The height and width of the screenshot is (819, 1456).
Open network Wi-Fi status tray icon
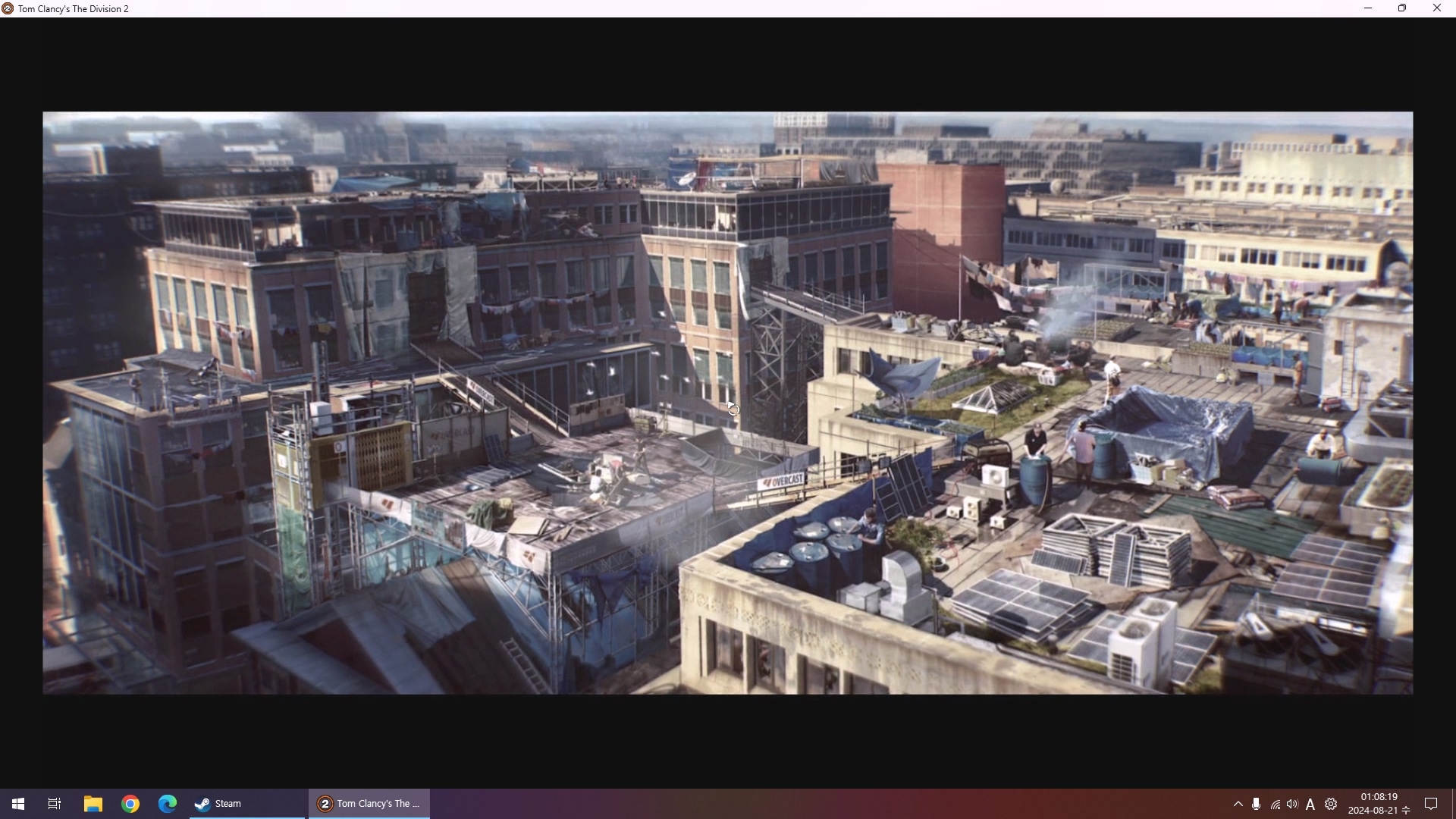point(1275,804)
